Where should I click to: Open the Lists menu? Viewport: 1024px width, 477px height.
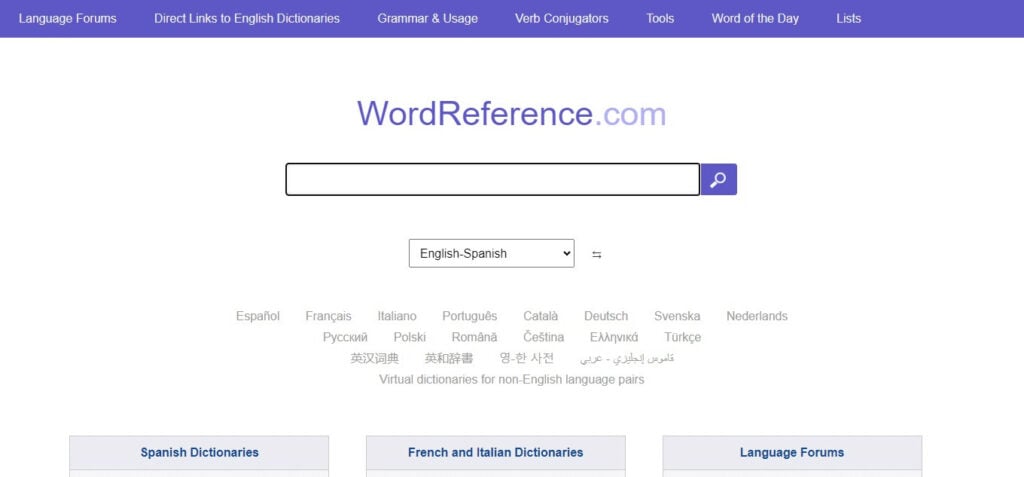848,18
